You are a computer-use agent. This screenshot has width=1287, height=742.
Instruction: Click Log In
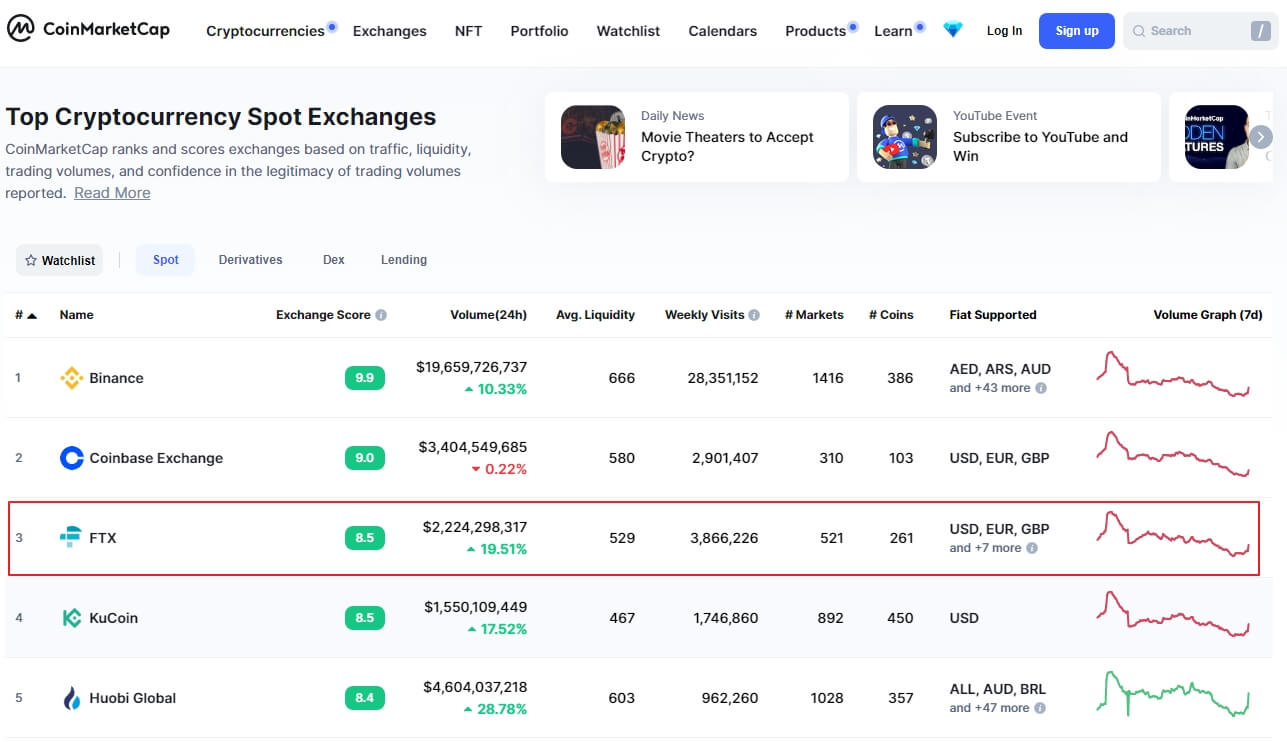click(1004, 31)
